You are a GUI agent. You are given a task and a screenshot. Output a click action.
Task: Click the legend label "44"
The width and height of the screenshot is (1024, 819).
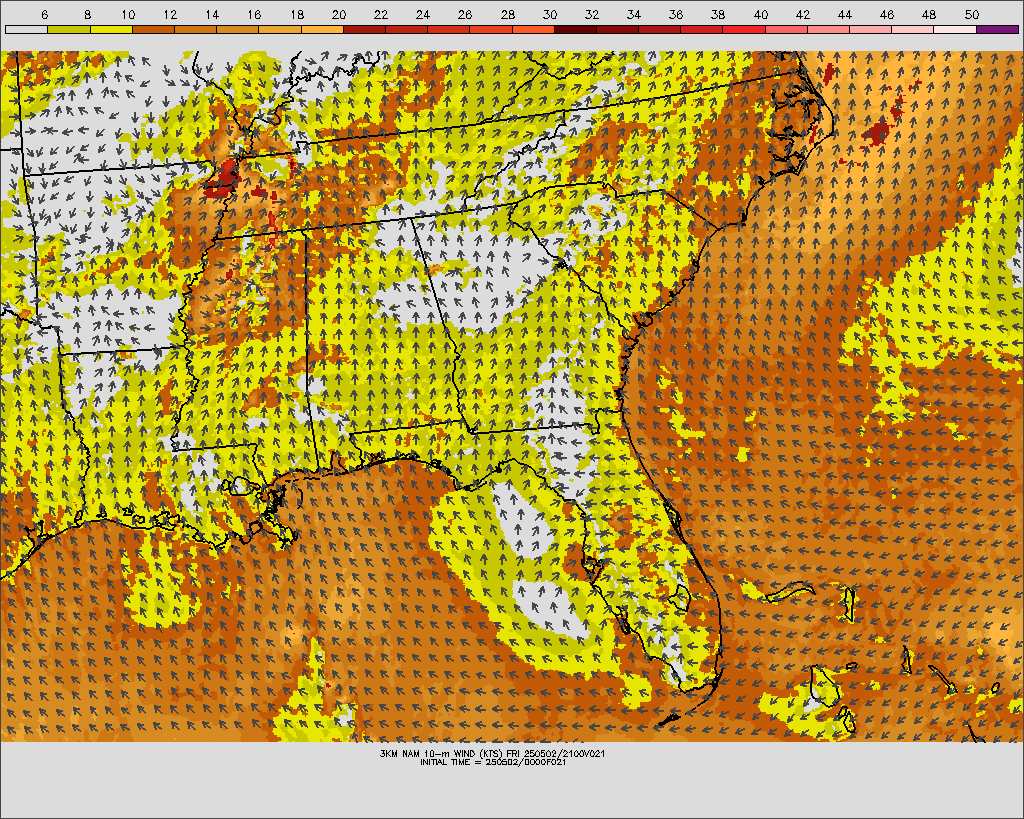coord(845,14)
